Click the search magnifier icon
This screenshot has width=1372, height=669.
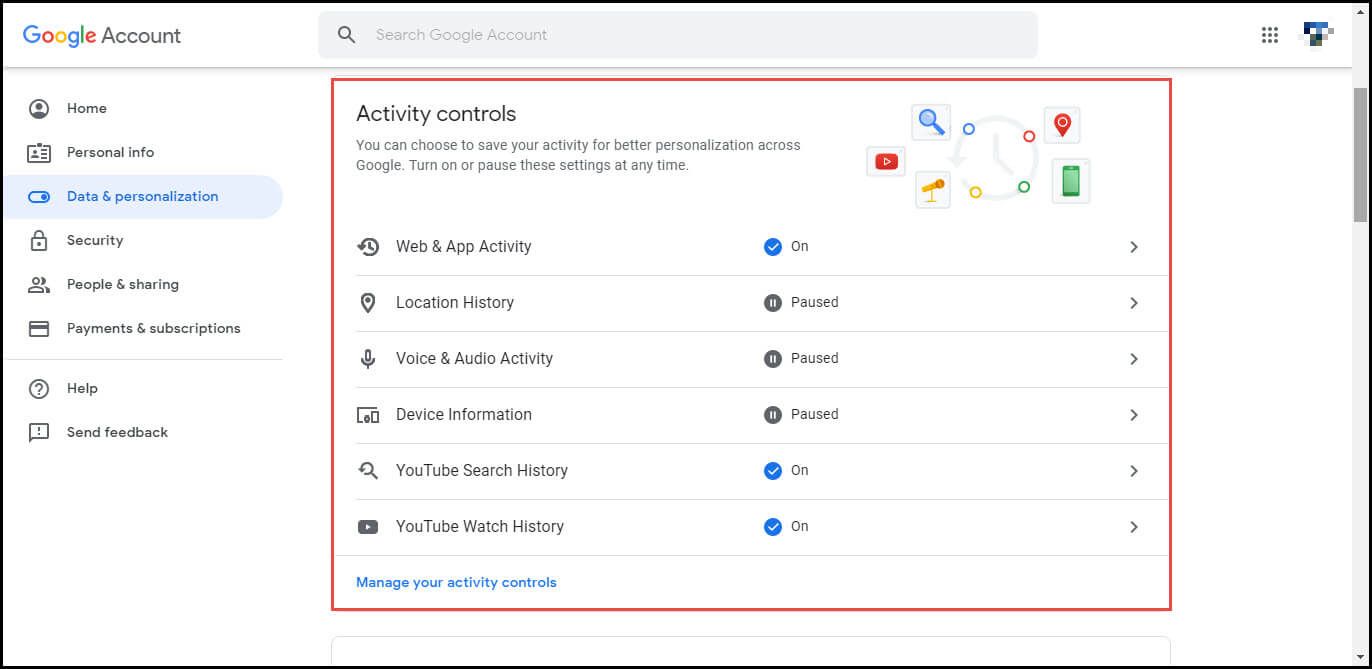347,35
